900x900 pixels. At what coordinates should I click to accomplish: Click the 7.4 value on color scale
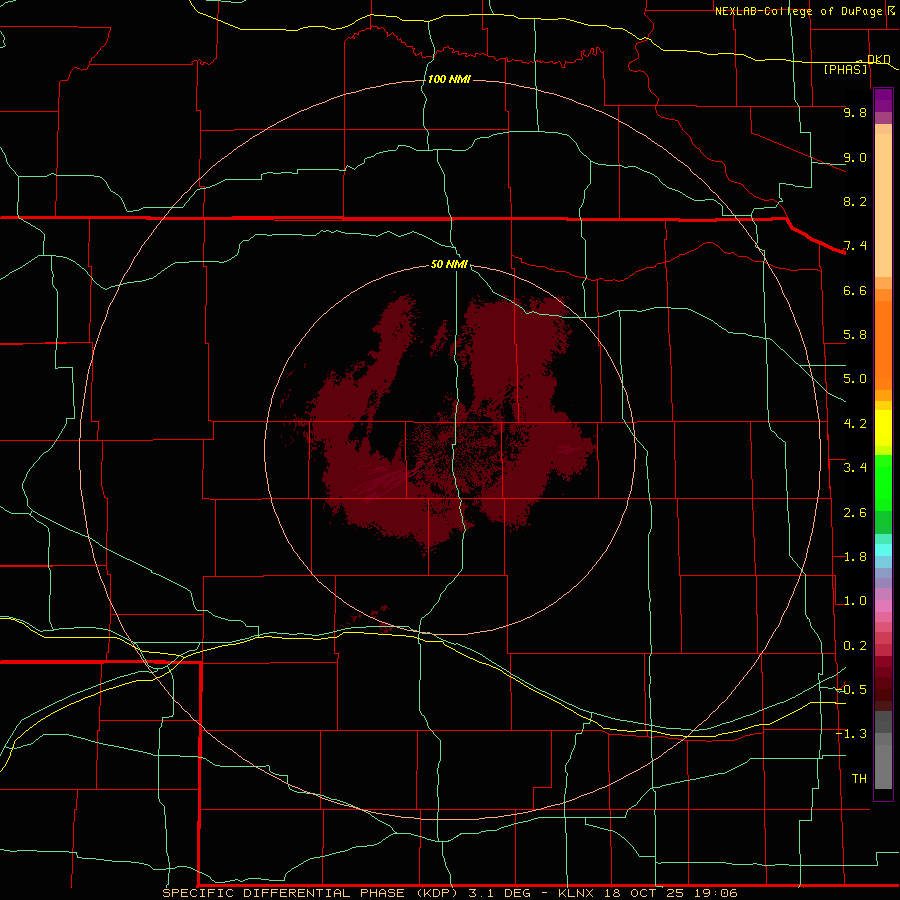tap(855, 246)
